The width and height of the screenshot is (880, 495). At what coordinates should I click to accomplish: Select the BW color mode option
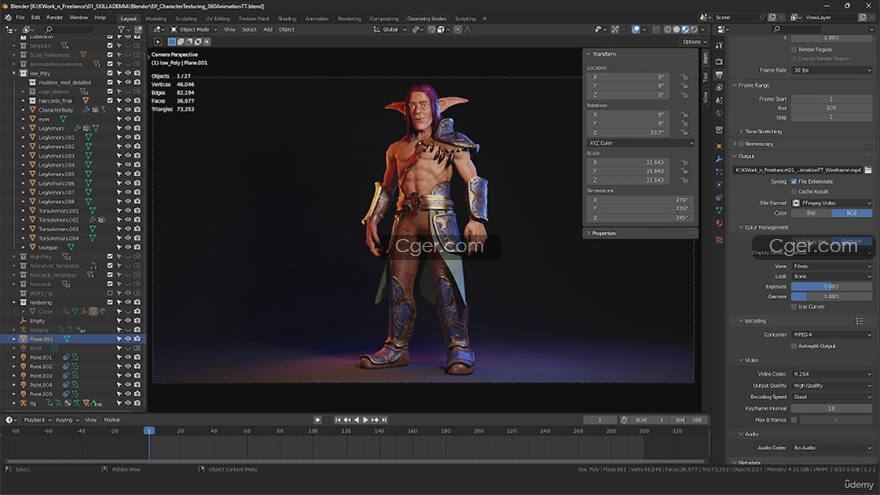click(x=811, y=213)
